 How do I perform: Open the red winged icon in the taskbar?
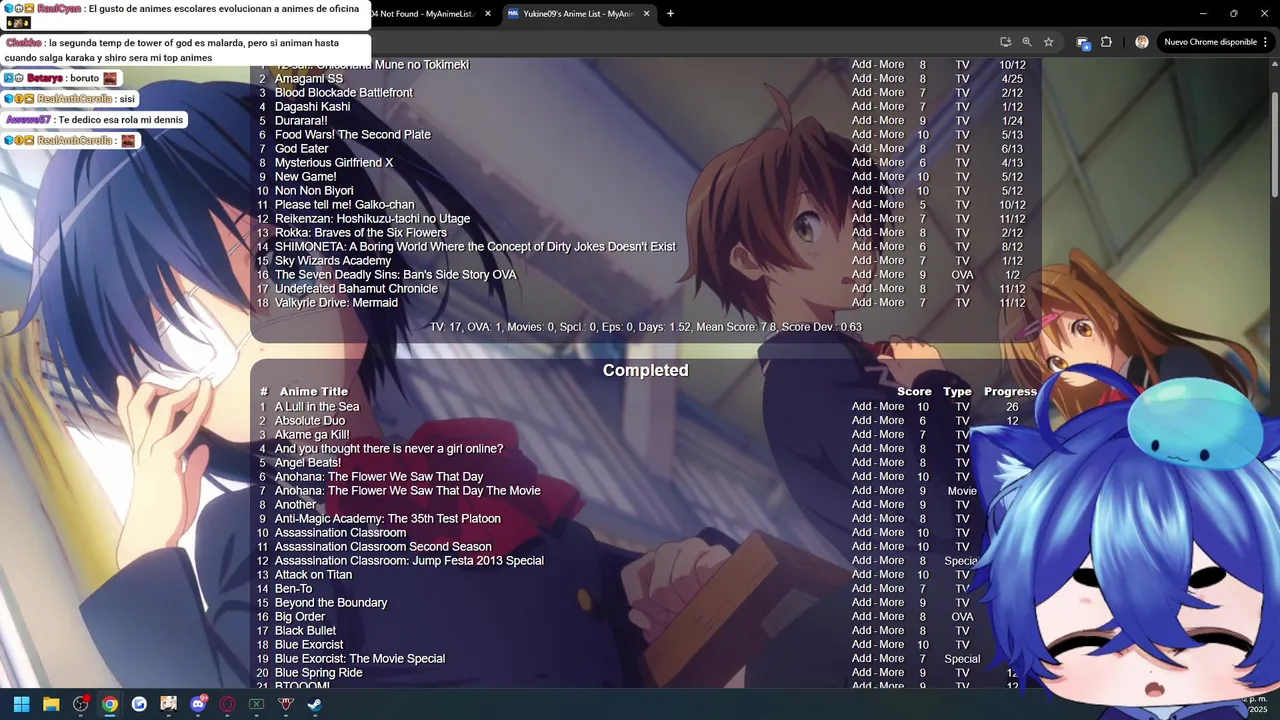(285, 704)
